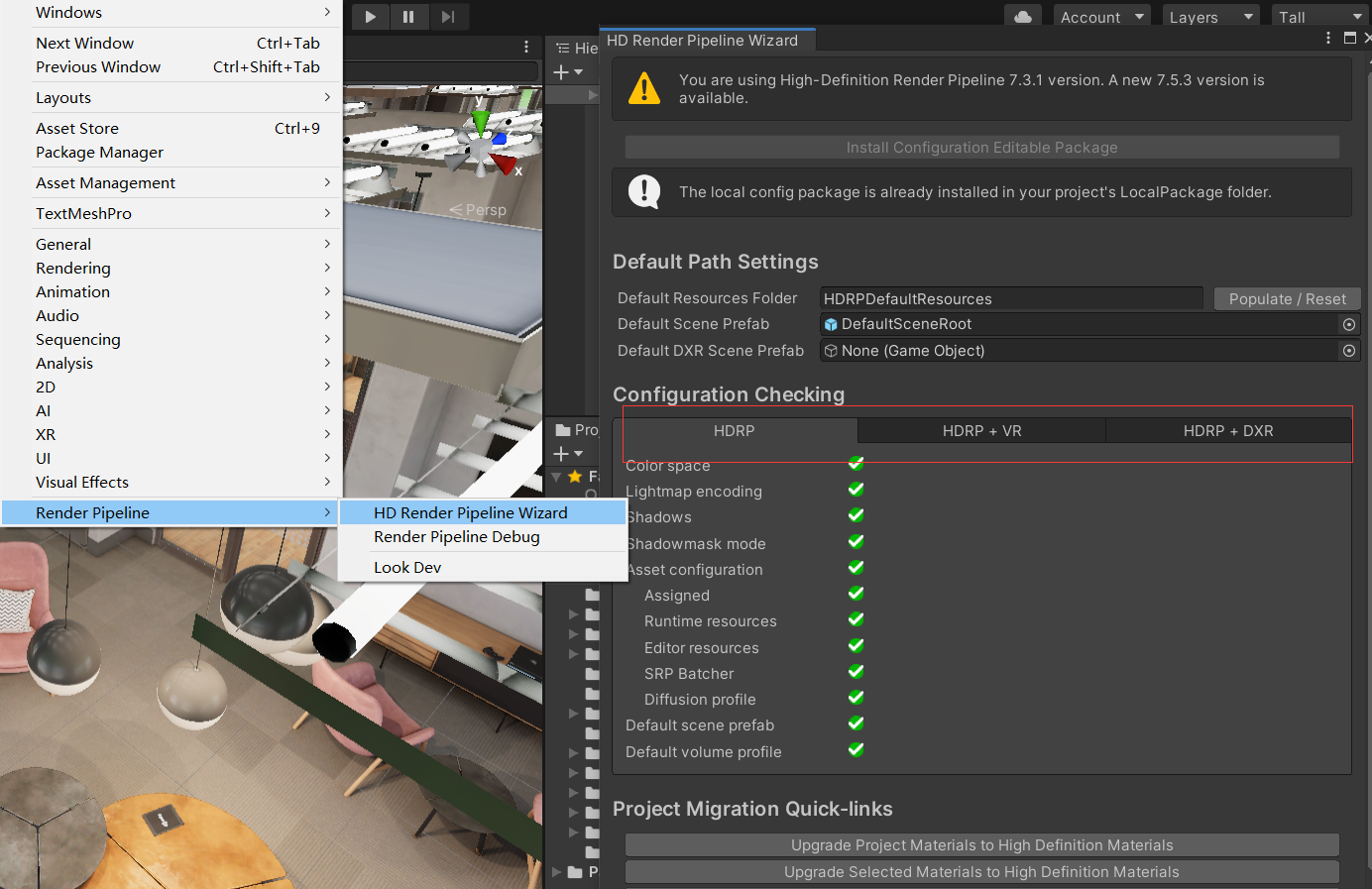Screen dimensions: 1372x889
Task: Click green check for Color space
Action: point(857,463)
